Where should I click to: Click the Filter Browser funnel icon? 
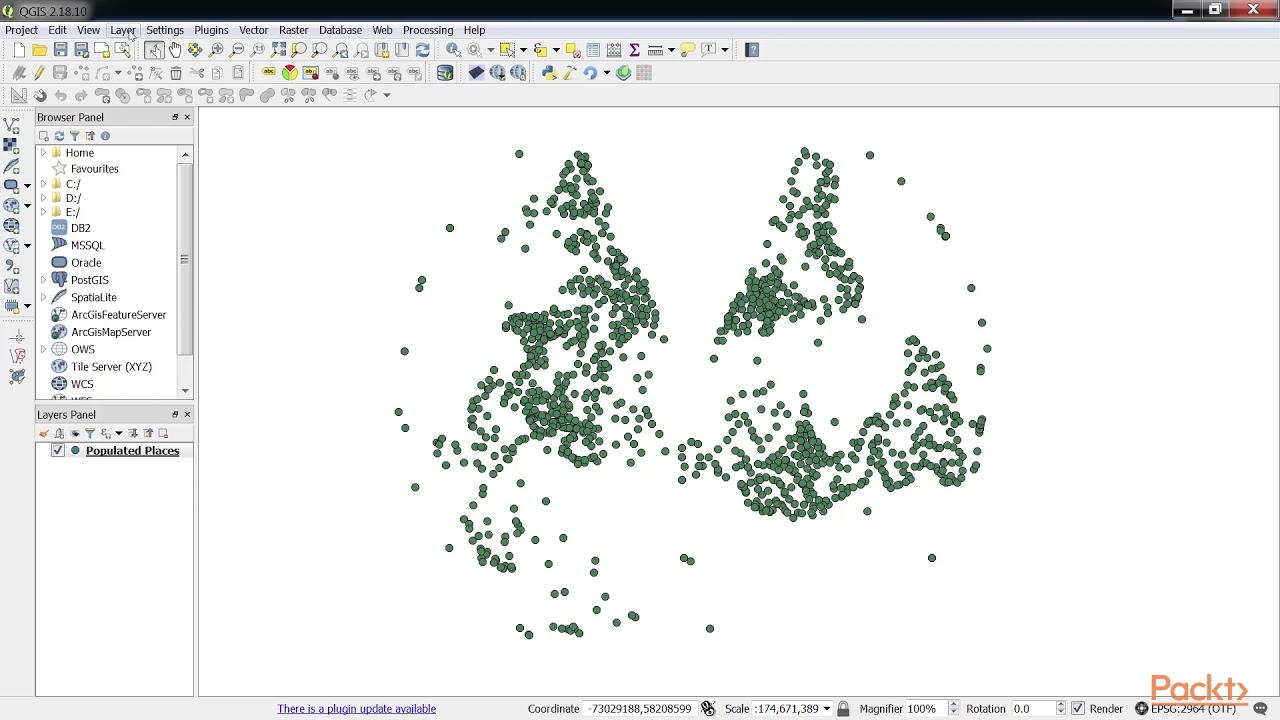(74, 136)
